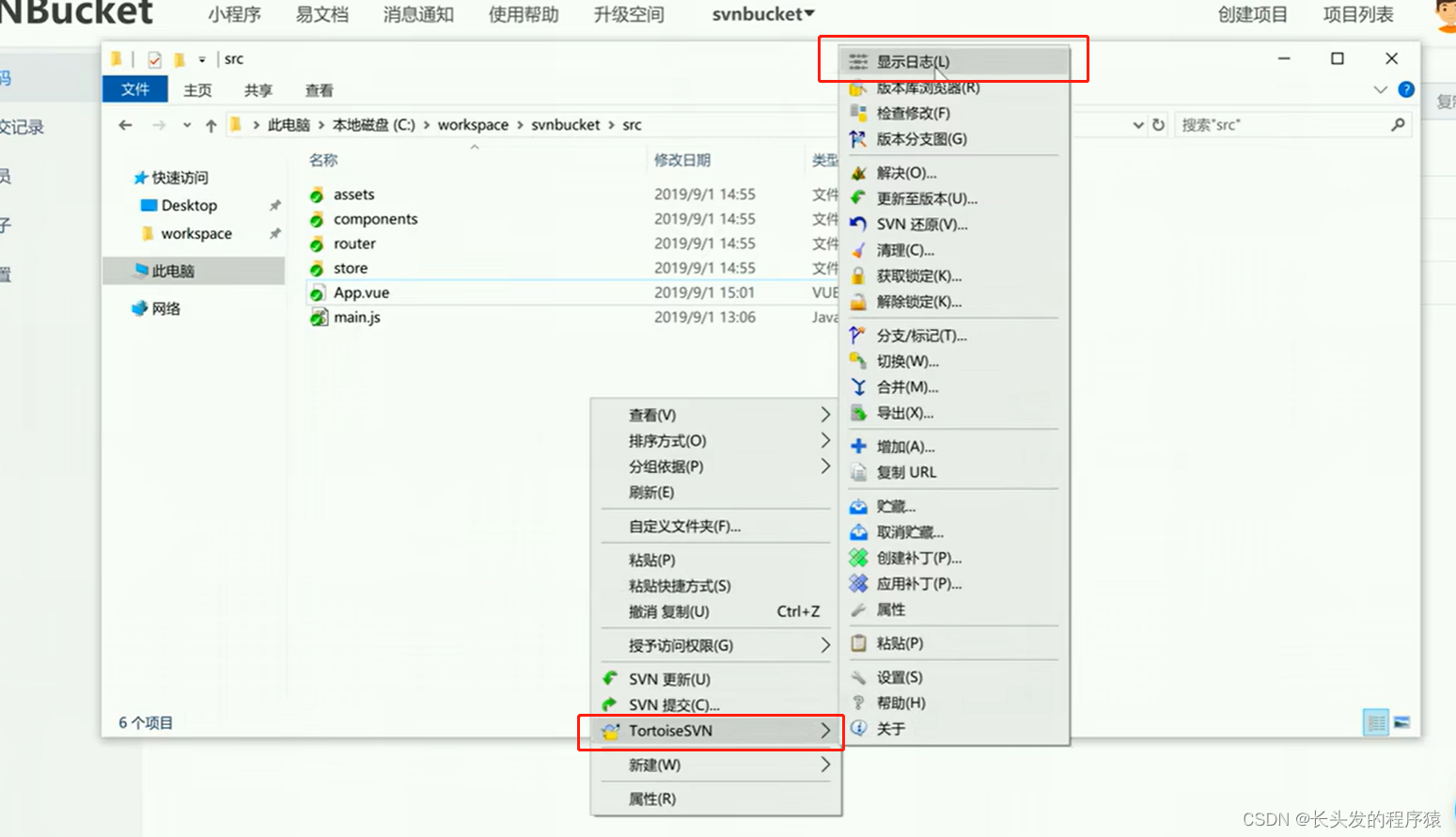Click the Branch/tag icon (分支/标记)
Viewport: 1456px width, 837px height.
pyautogui.click(x=858, y=336)
